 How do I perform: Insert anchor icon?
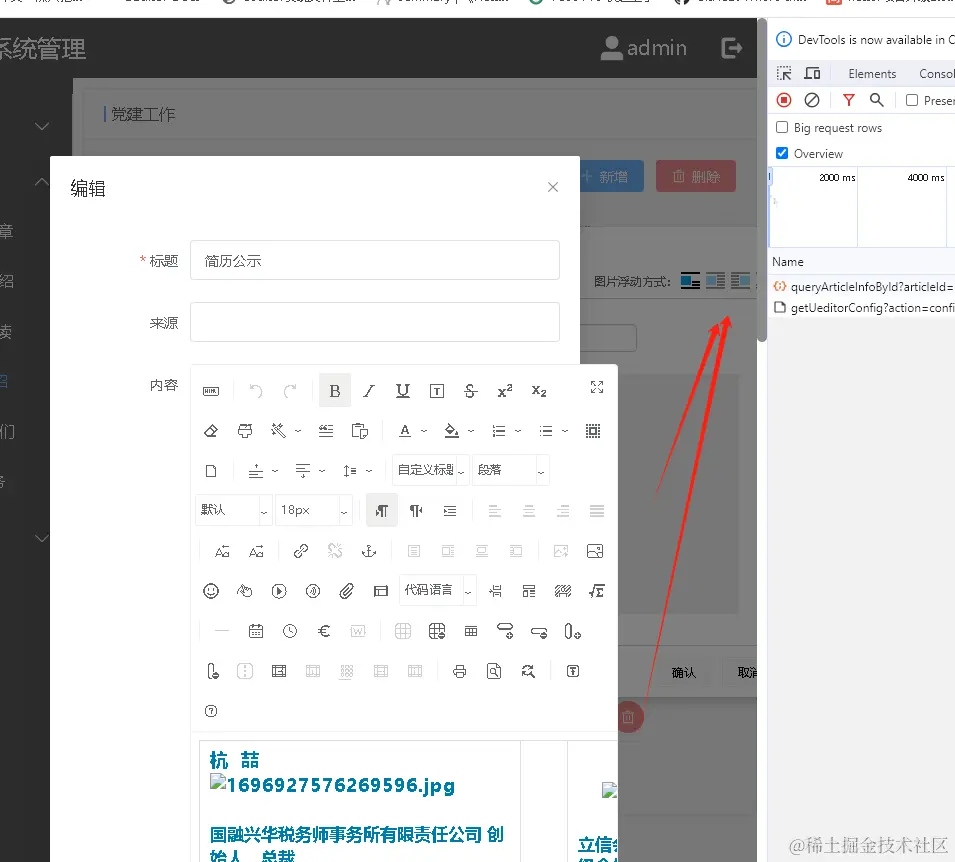pos(369,551)
